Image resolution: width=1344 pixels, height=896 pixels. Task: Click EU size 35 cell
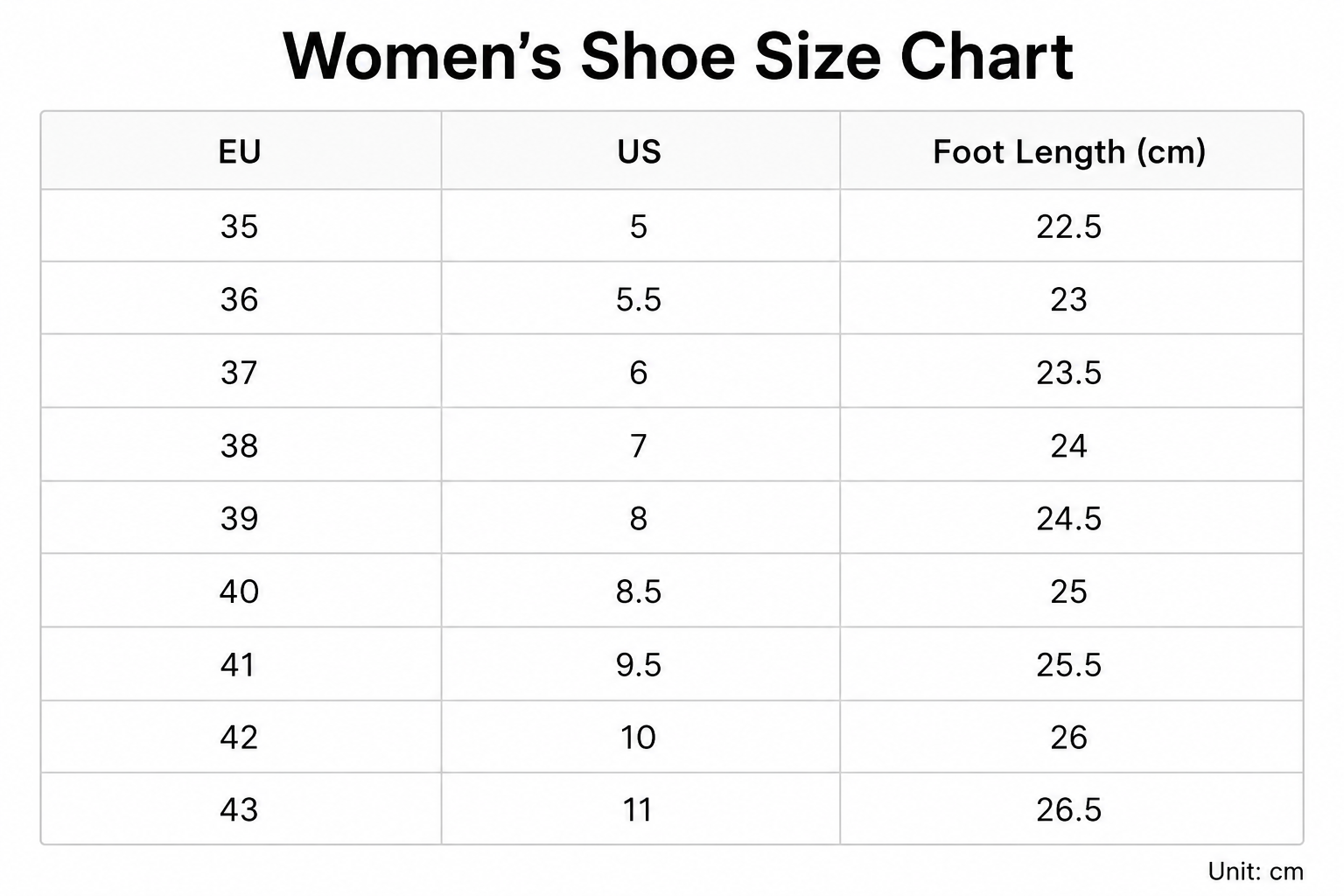click(x=241, y=227)
